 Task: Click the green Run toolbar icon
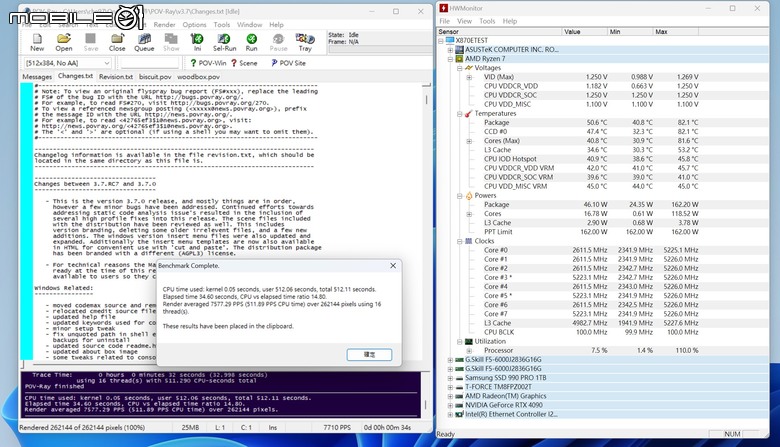[x=252, y=42]
